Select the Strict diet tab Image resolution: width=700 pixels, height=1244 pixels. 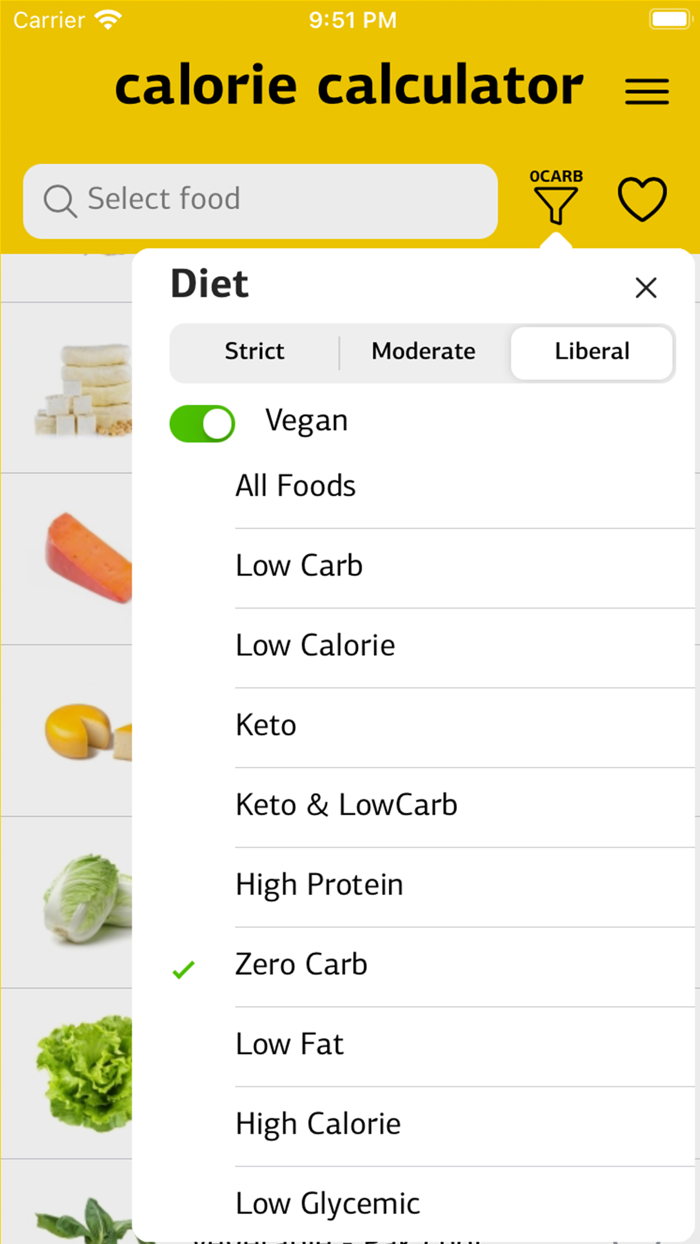(254, 352)
